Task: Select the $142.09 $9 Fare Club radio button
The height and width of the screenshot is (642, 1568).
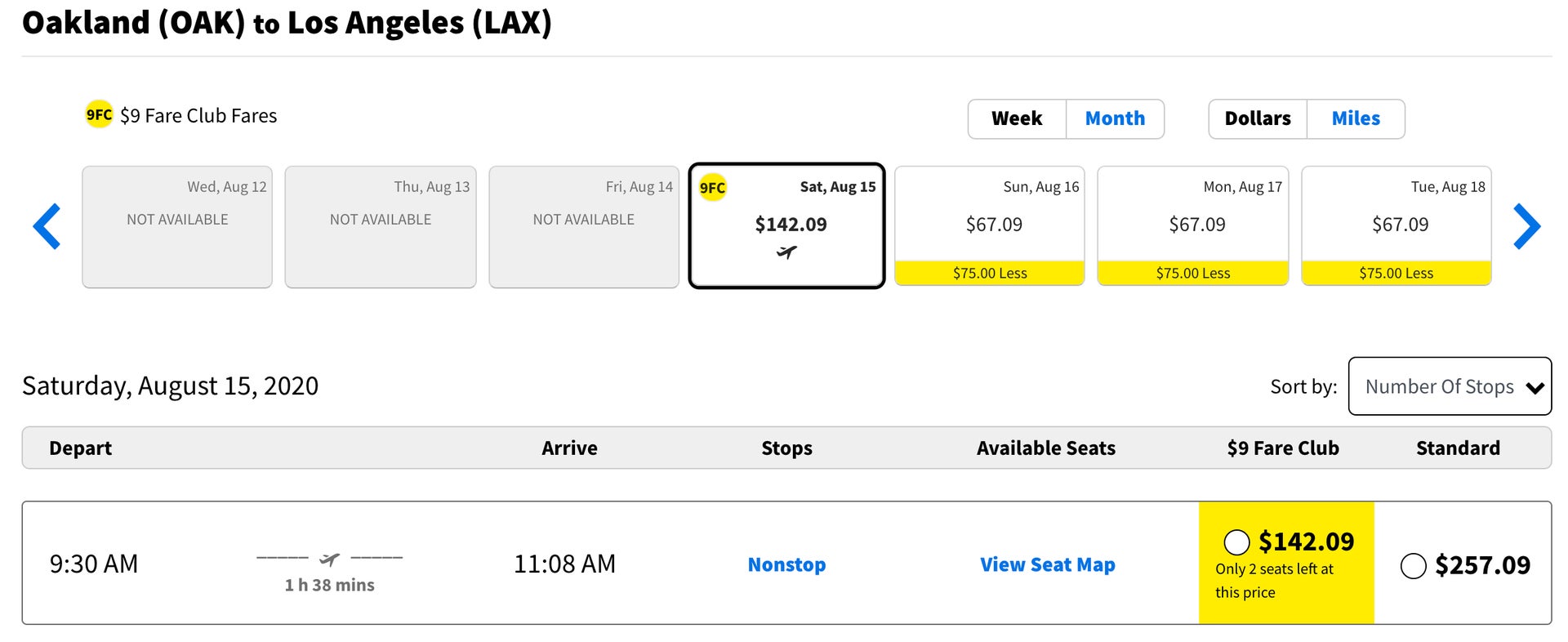Action: click(1236, 541)
